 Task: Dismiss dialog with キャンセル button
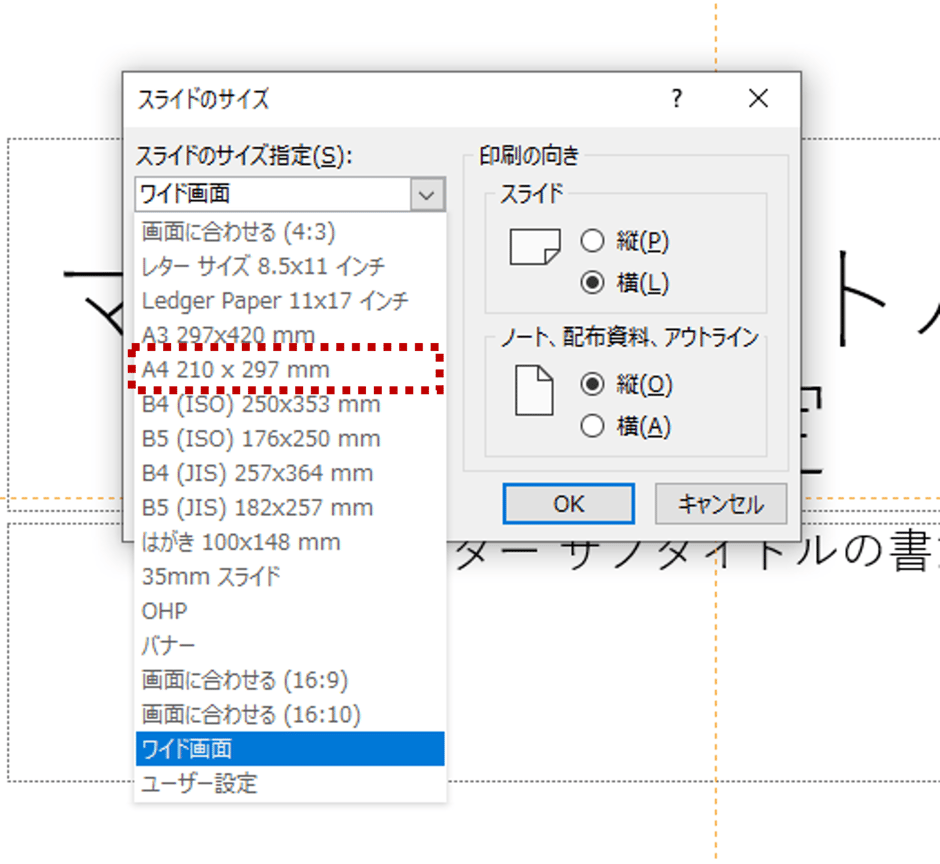[x=720, y=503]
